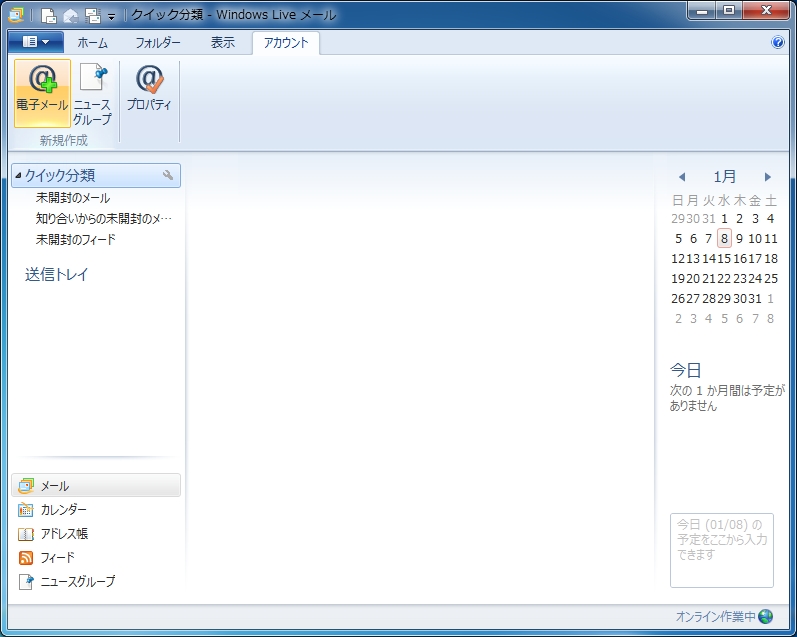Go to previous month in calendar
797x637 pixels.
click(682, 177)
